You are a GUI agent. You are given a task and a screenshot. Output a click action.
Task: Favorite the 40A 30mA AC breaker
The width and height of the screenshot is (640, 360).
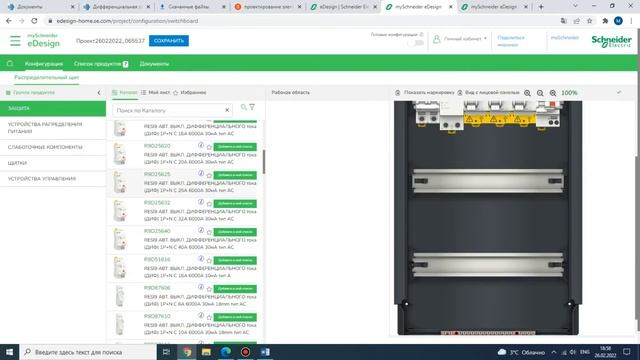[x=209, y=232]
